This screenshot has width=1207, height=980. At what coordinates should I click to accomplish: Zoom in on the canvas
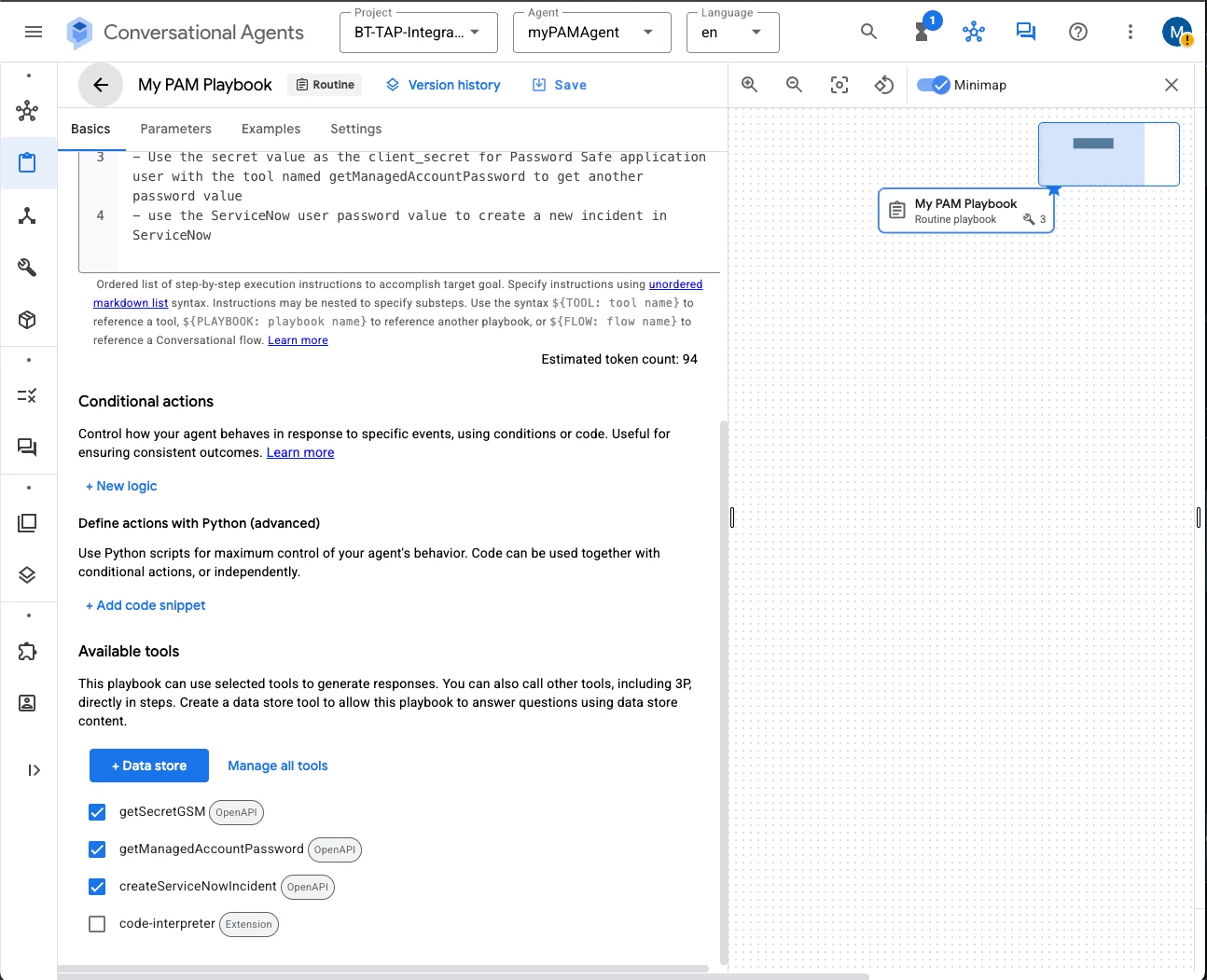pos(749,85)
